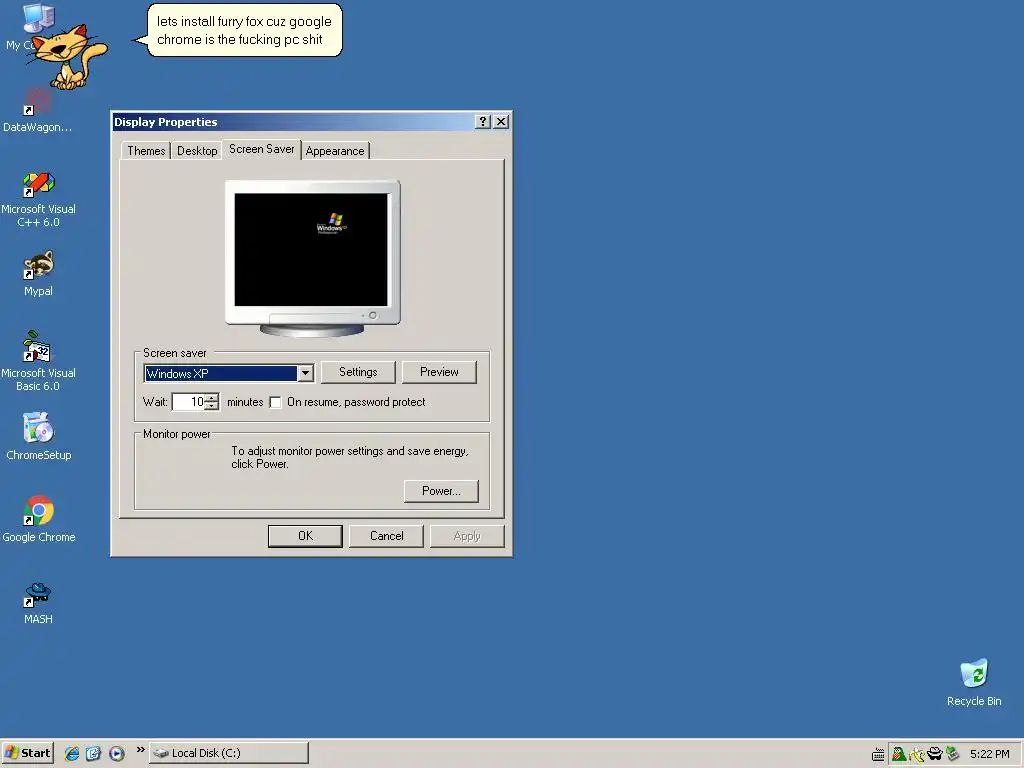Screen dimensions: 1024x768
Task: Increase the wait time with up arrow
Action: (212, 398)
